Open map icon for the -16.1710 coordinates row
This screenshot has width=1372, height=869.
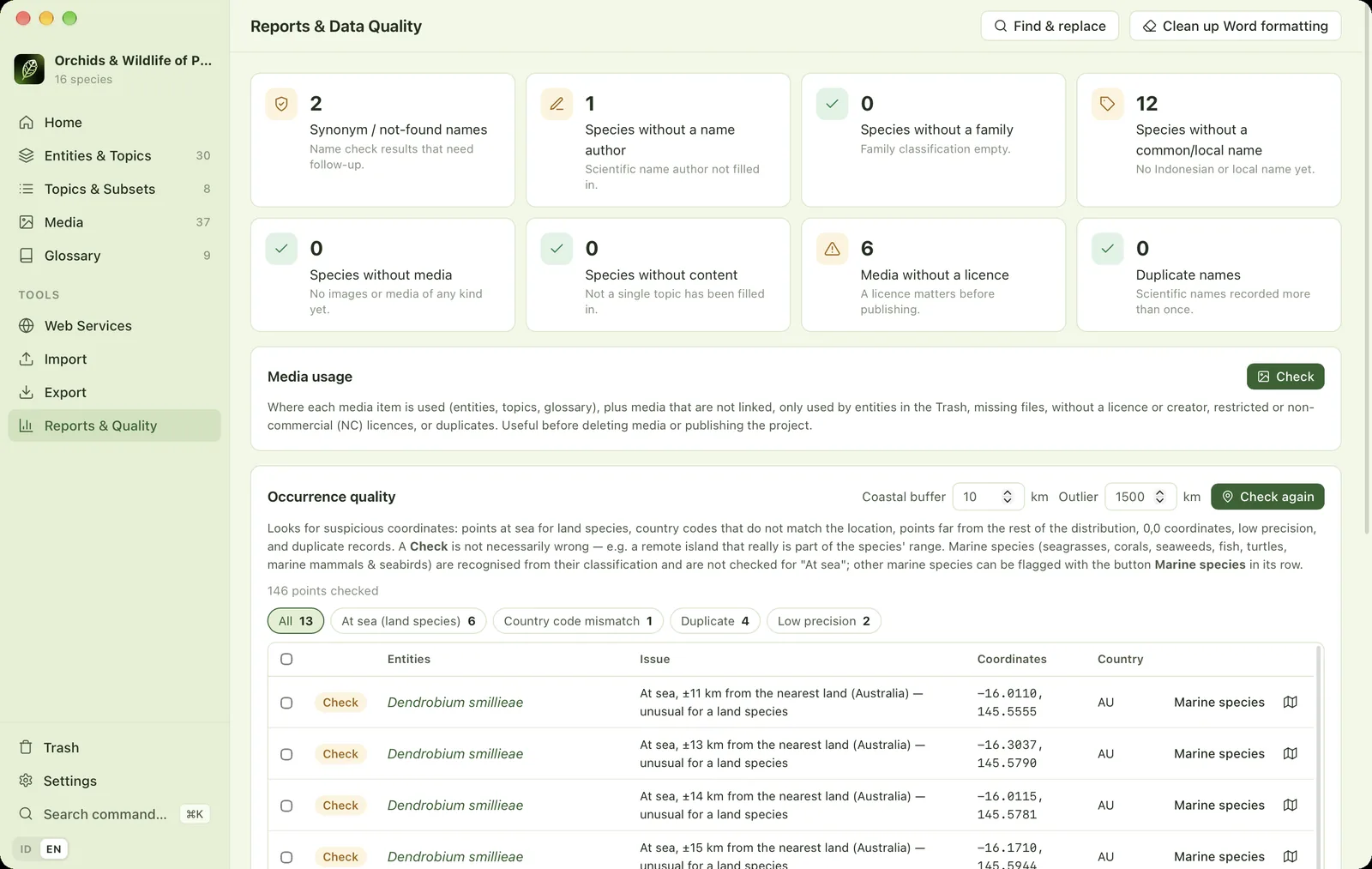point(1290,856)
